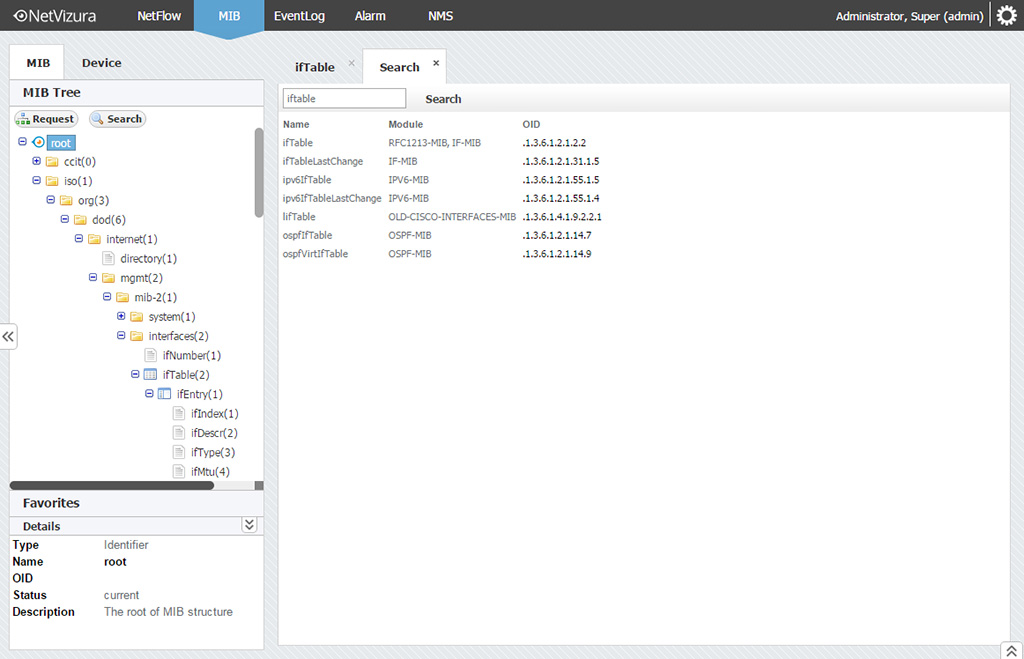Collapse the mgmt(2) tree node
Screen dimensions: 1024x659
point(93,277)
